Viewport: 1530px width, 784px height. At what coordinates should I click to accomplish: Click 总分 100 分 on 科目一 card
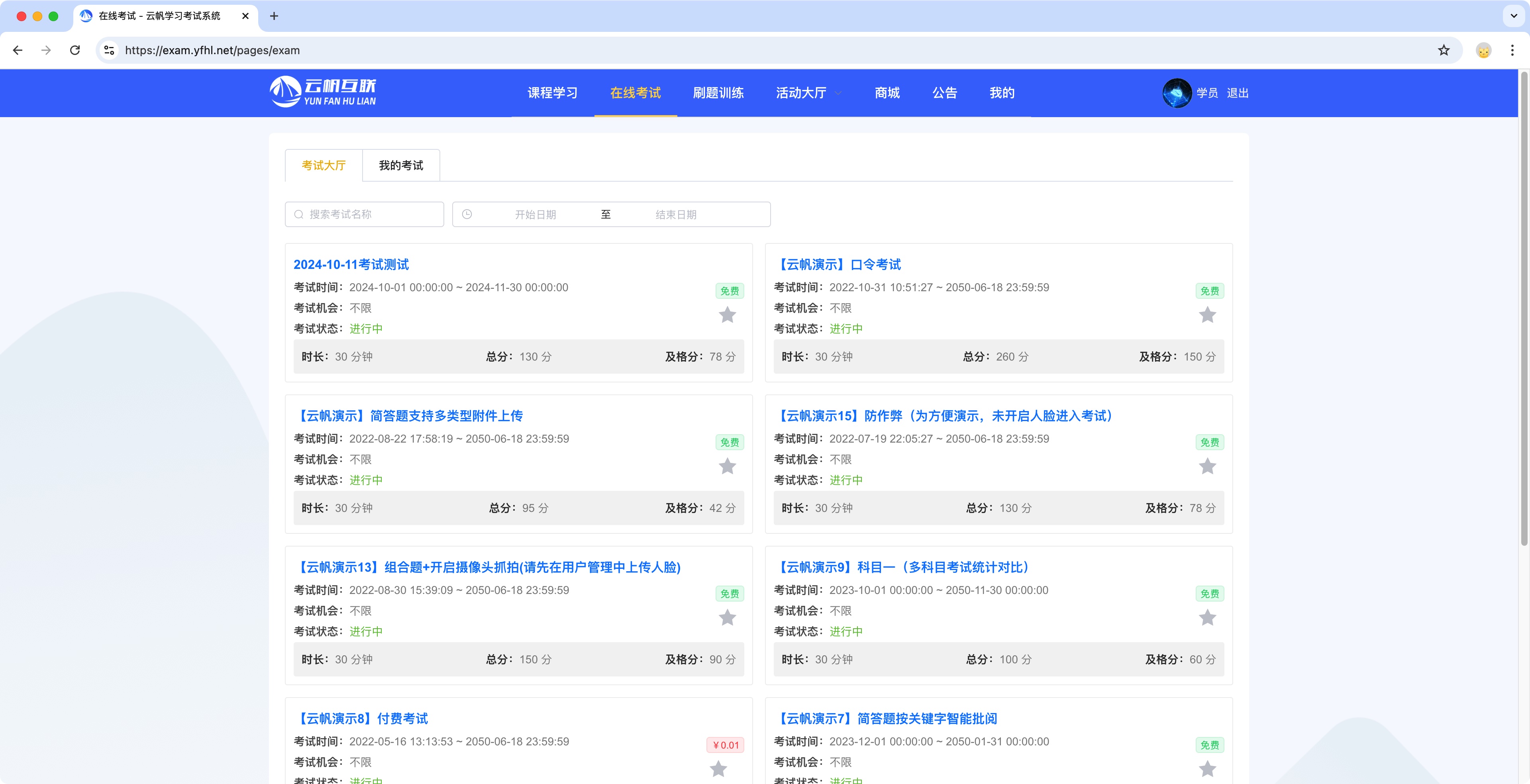998,660
